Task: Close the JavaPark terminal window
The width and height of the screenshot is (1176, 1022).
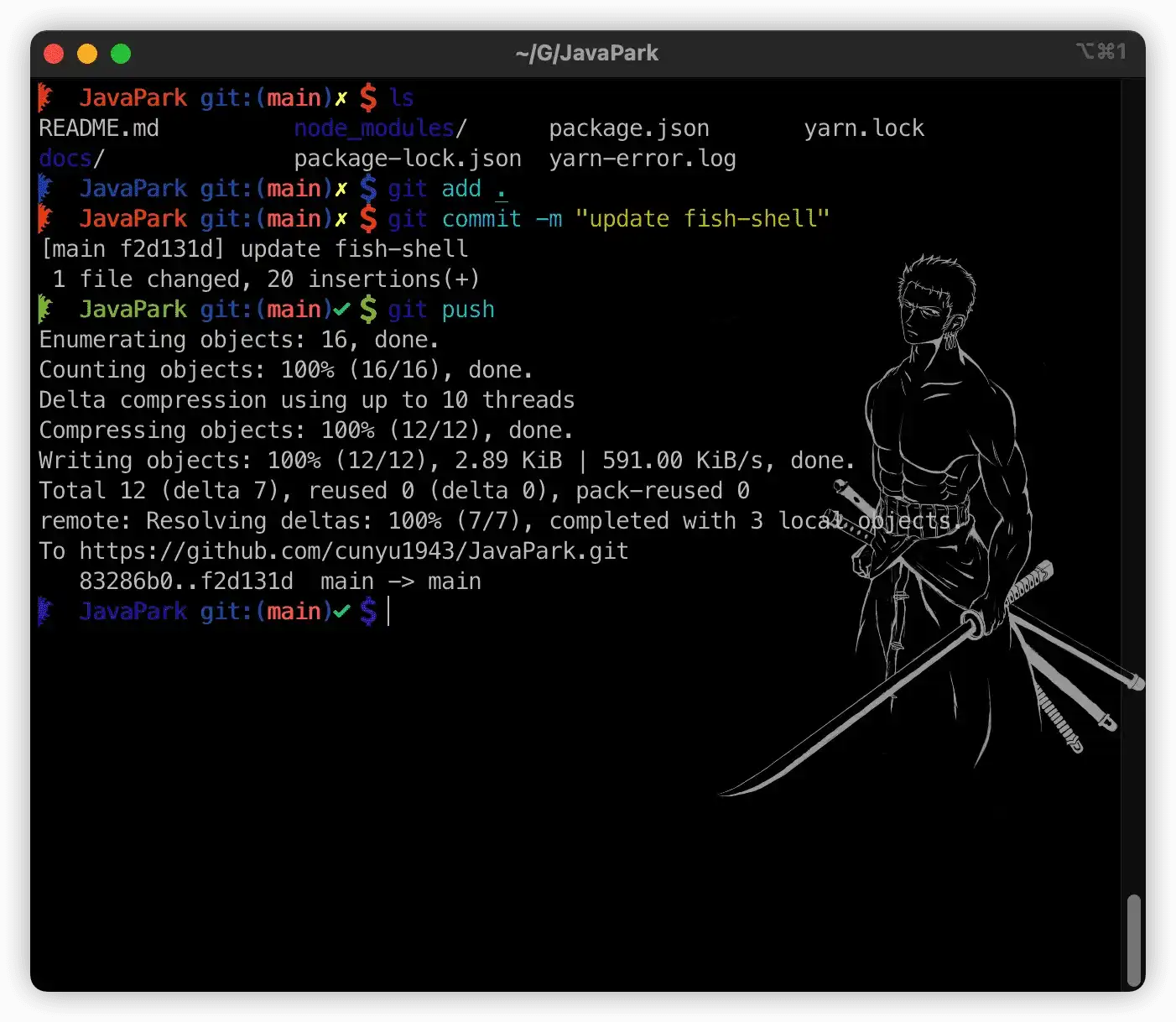Action: click(x=54, y=54)
